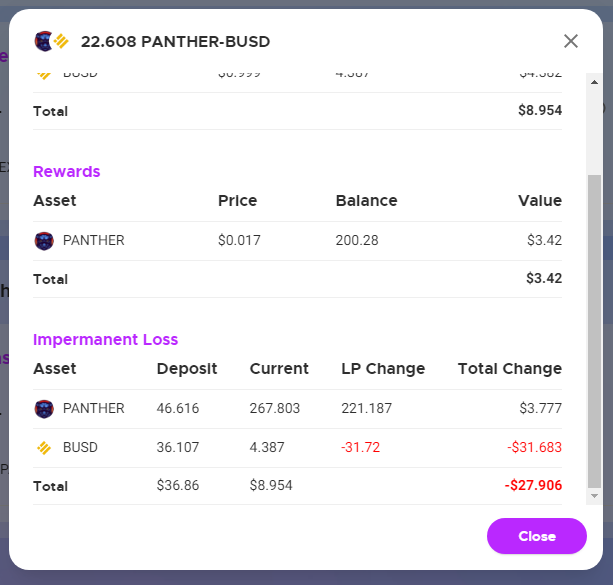Screen dimensions: 613x585
Task: Click the Balance column header in Rewards
Action: (x=367, y=201)
